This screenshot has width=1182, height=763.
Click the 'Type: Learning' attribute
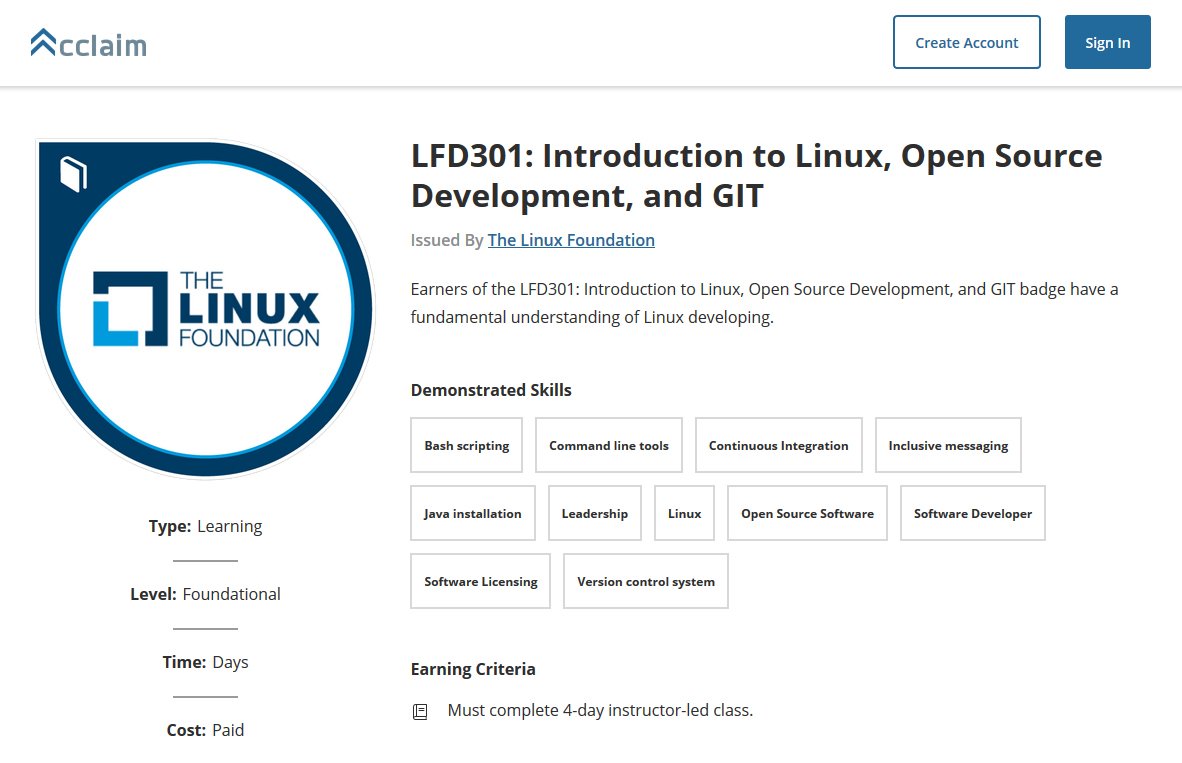point(205,526)
